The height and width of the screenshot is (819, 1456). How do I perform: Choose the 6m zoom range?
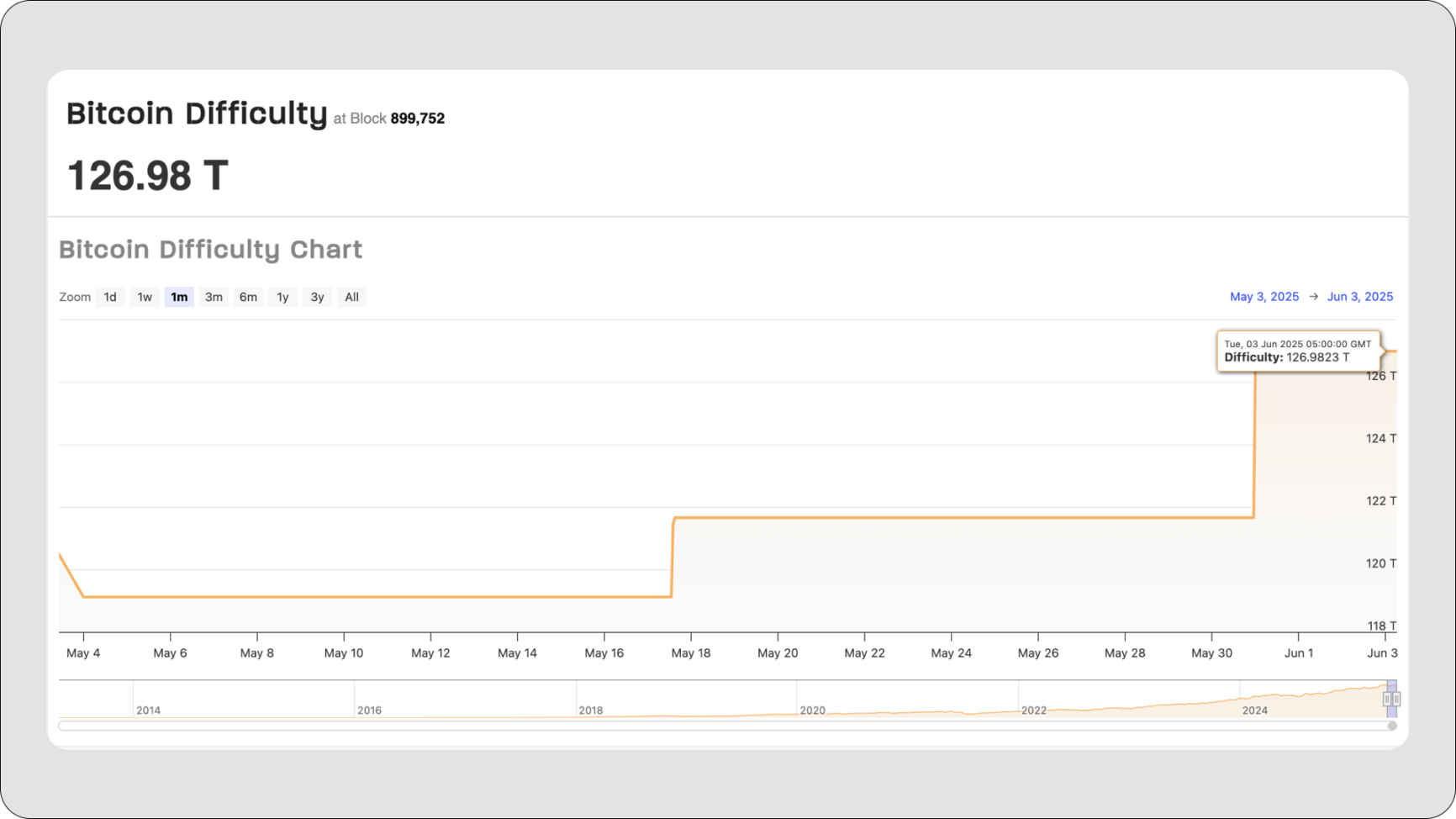[x=248, y=297]
